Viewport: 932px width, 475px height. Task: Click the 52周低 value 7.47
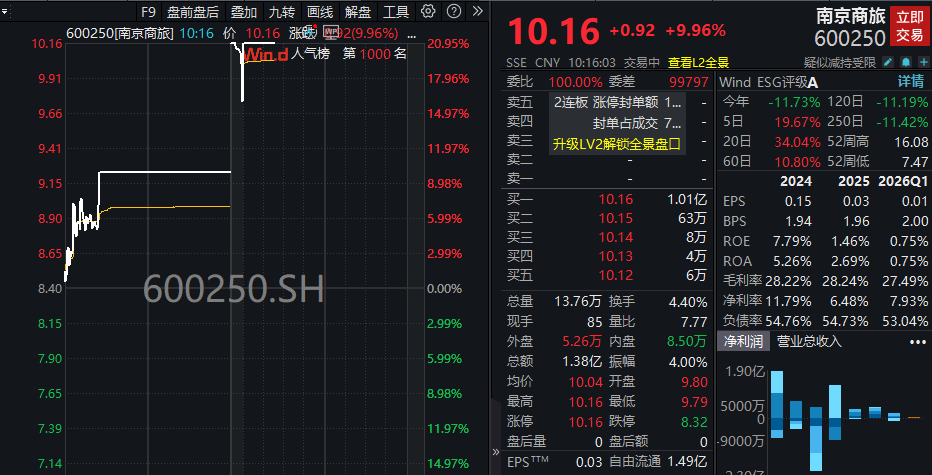coord(915,162)
